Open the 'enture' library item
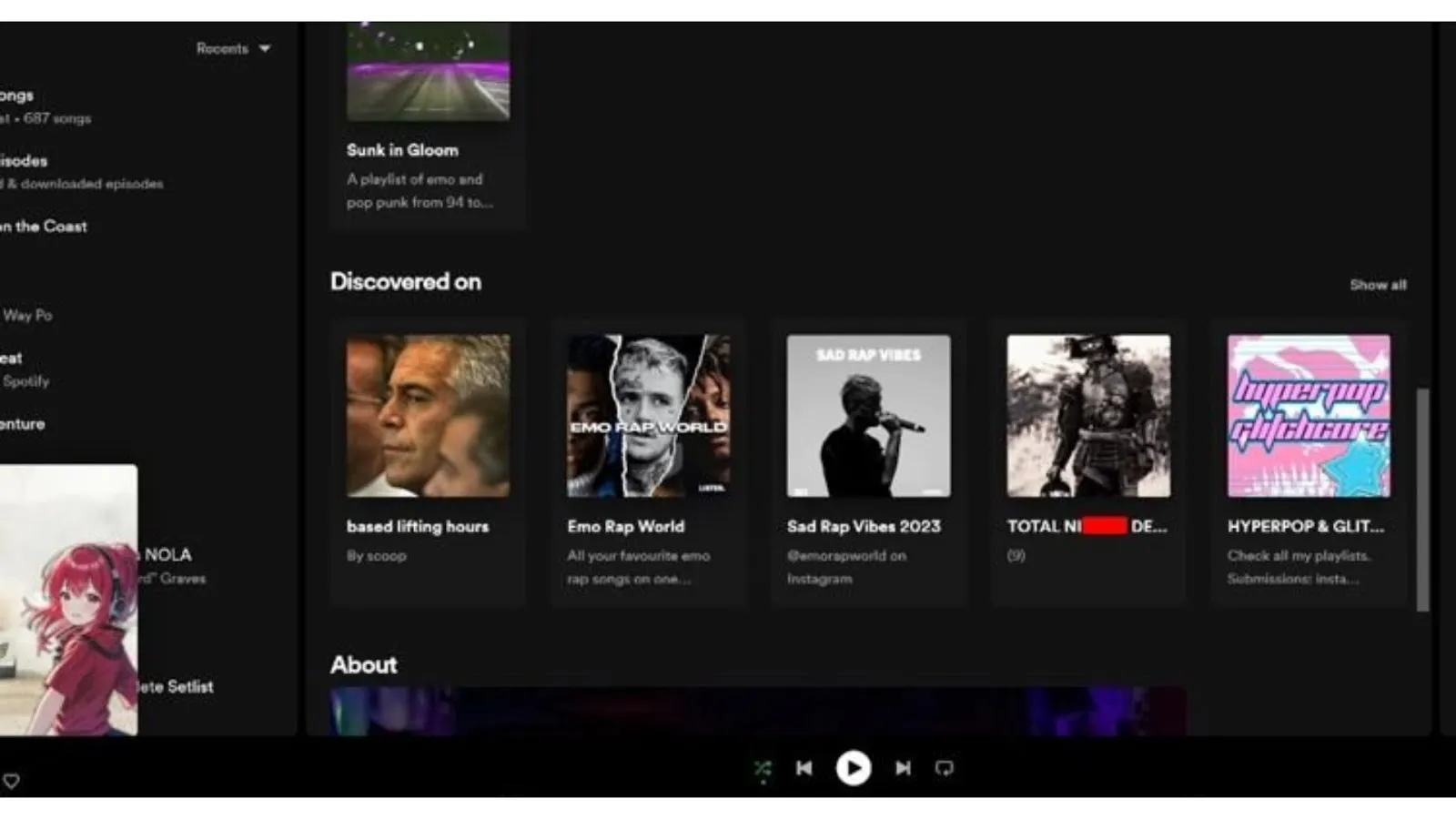 click(22, 424)
